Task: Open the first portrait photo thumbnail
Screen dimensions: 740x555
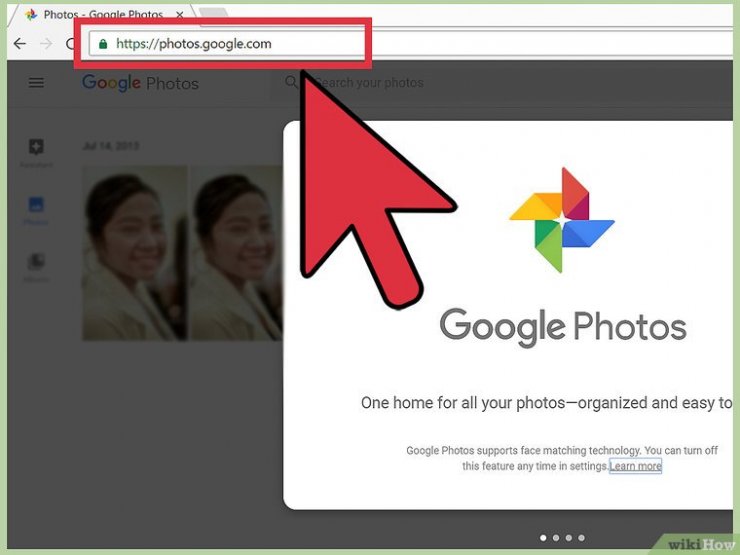Action: pyautogui.click(x=135, y=252)
